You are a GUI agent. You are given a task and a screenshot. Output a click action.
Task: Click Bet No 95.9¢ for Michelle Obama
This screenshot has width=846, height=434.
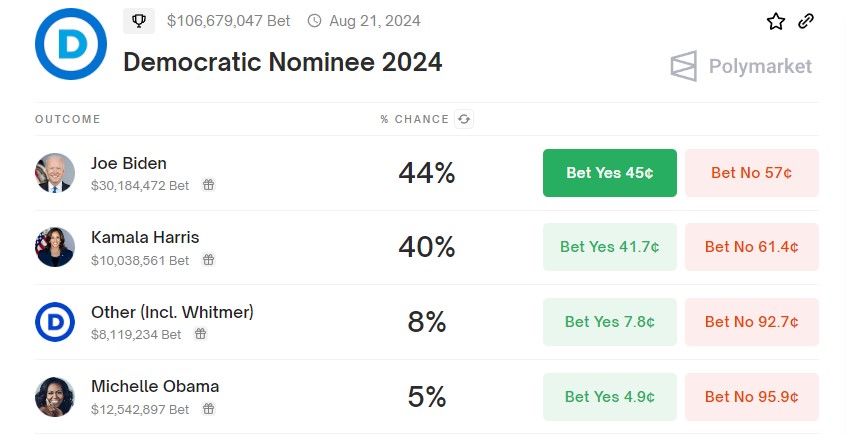pos(751,396)
